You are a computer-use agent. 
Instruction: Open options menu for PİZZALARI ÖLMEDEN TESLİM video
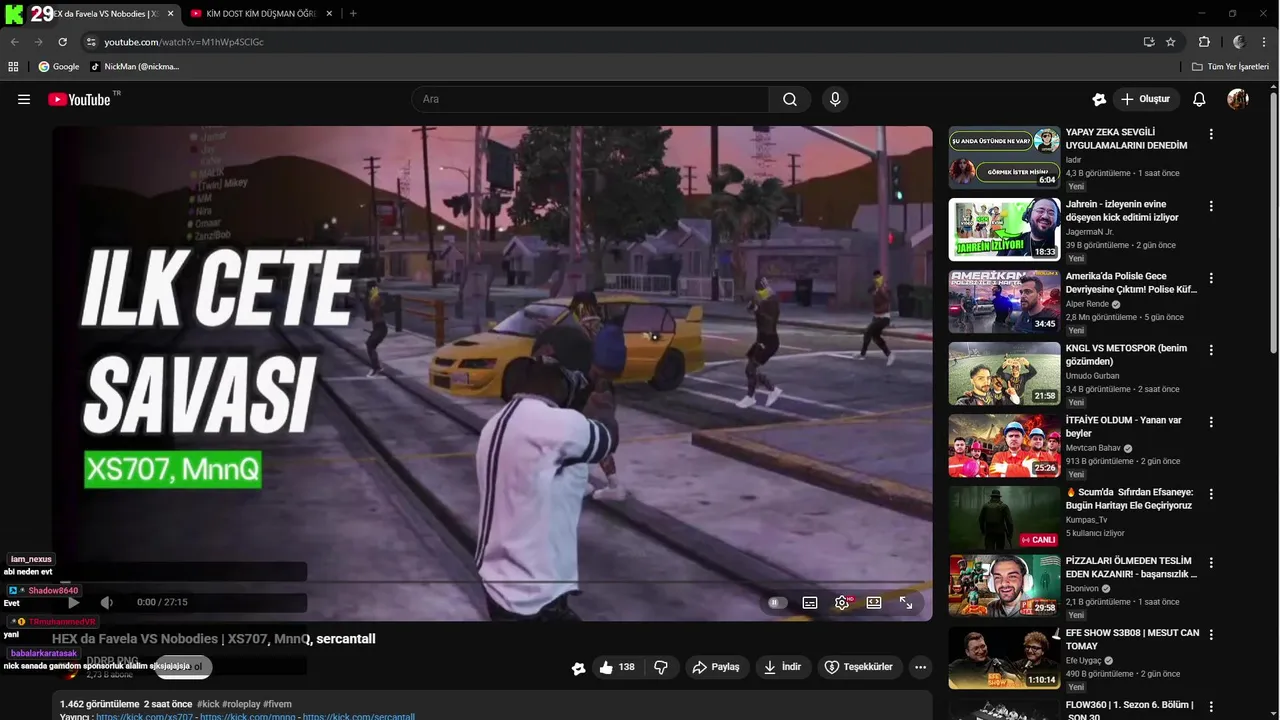point(1211,563)
